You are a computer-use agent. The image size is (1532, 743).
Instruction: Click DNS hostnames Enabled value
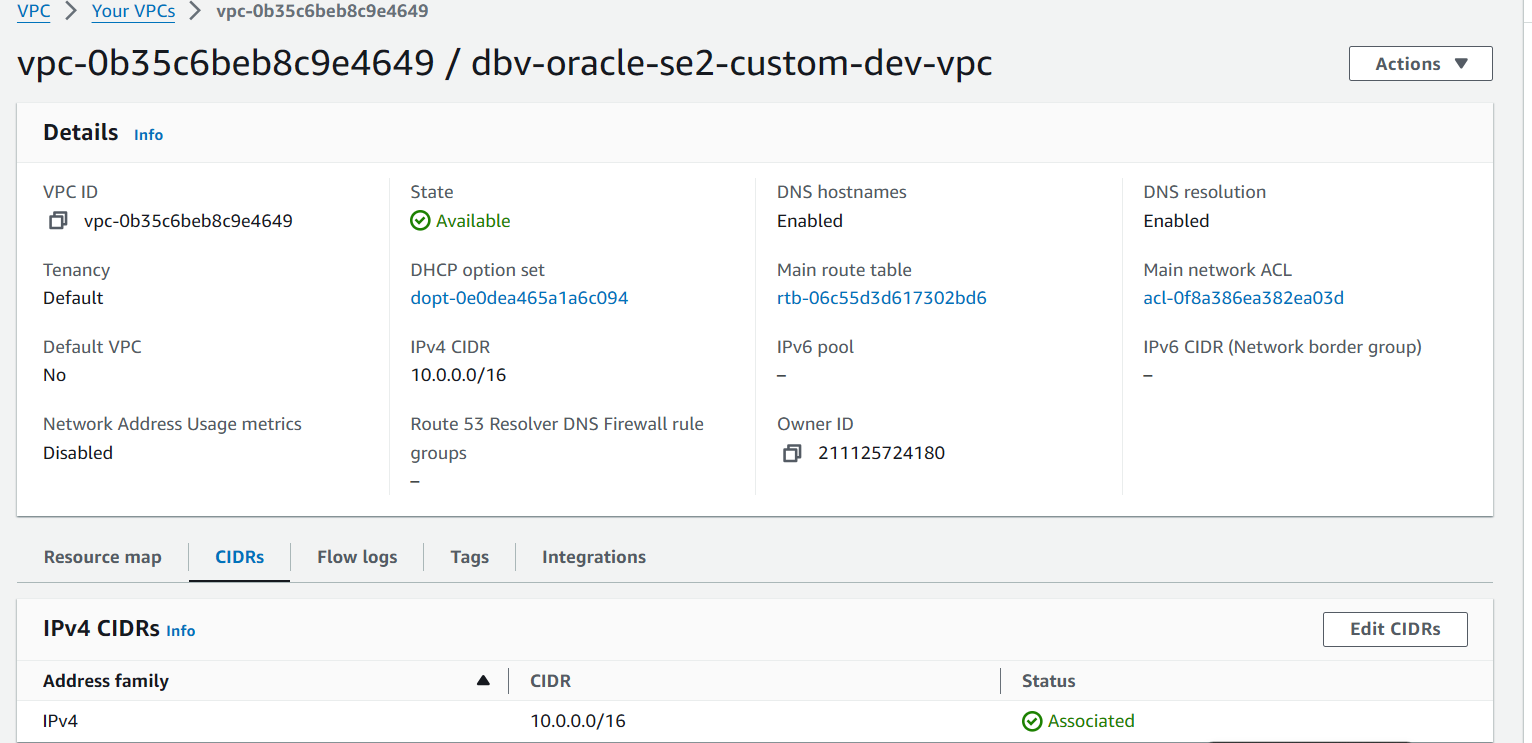(810, 221)
